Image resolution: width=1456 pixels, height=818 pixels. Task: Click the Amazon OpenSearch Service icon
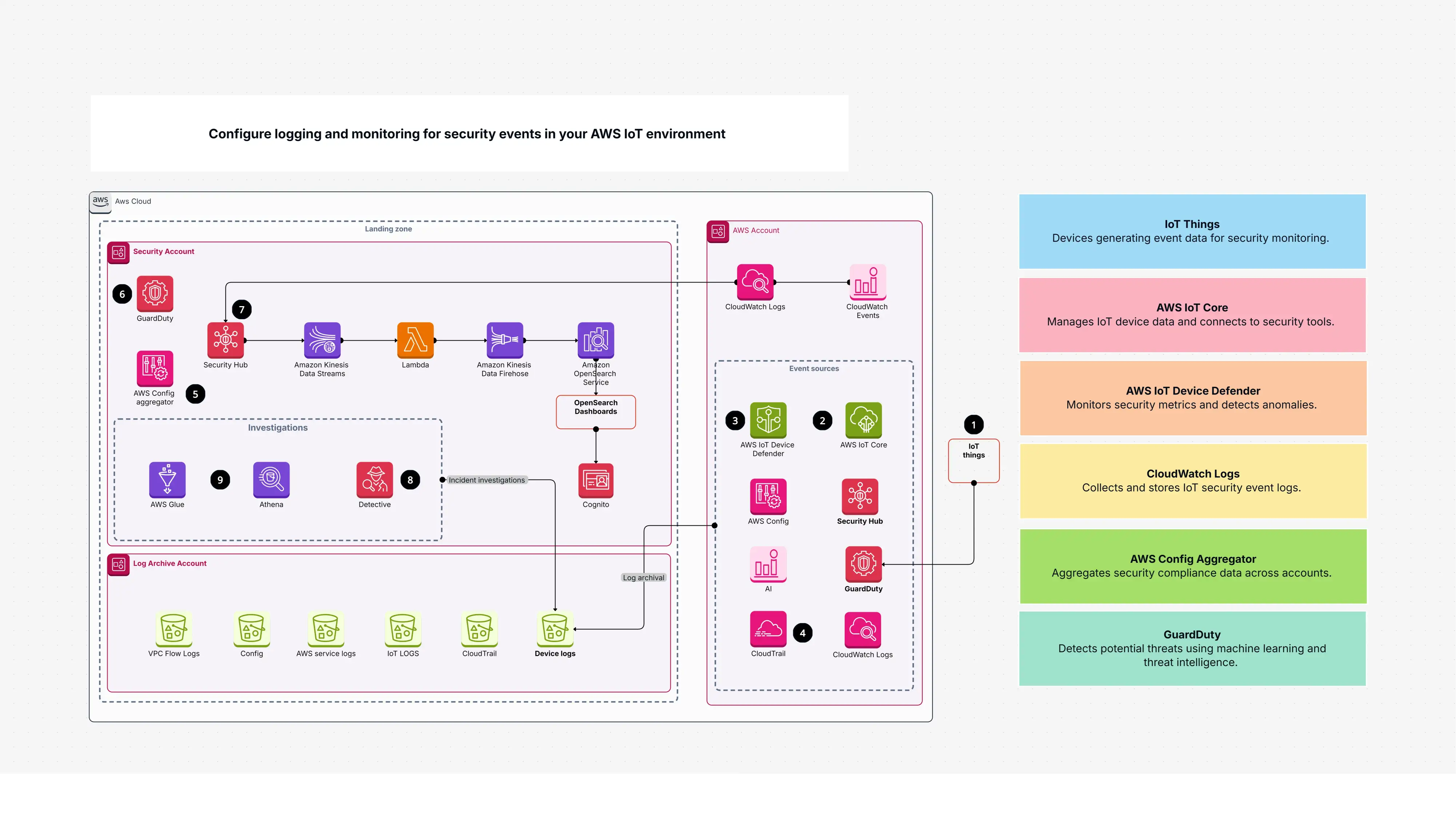tap(595, 340)
